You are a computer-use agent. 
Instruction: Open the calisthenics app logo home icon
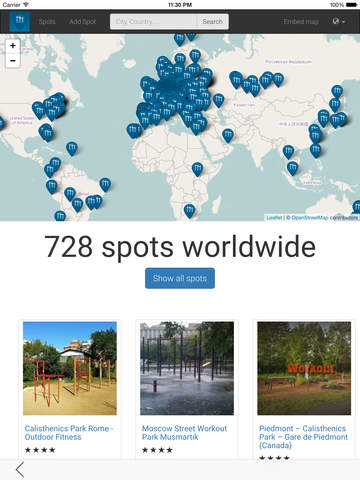point(20,22)
